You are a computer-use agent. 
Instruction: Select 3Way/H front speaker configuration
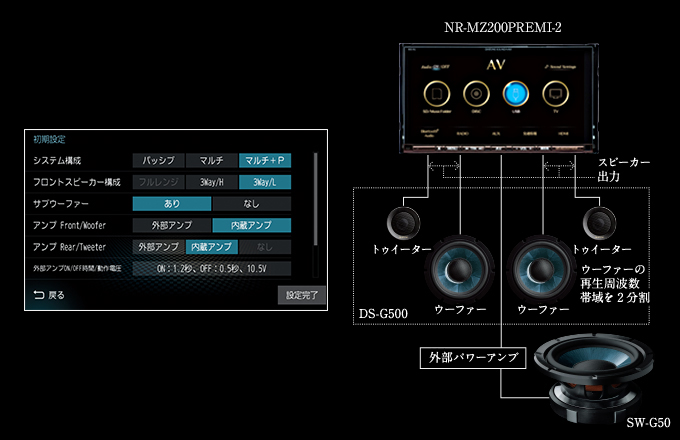212,182
